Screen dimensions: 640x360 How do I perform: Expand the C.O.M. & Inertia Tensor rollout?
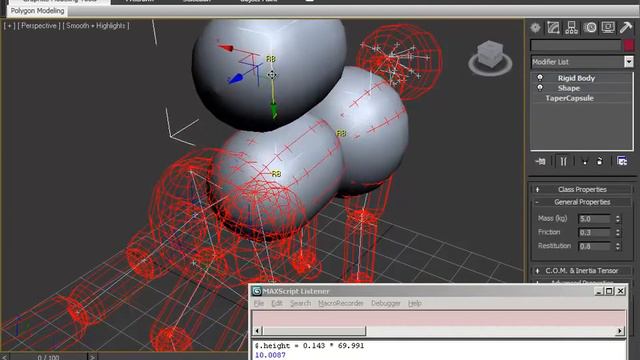point(582,271)
